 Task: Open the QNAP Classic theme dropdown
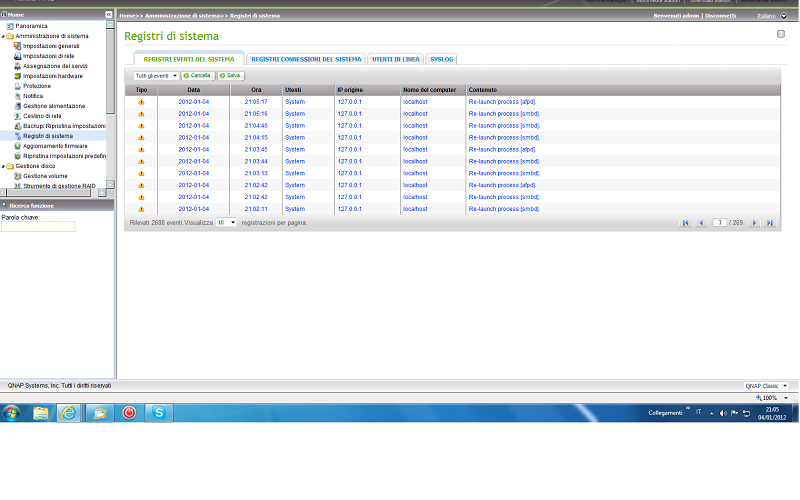(766, 385)
